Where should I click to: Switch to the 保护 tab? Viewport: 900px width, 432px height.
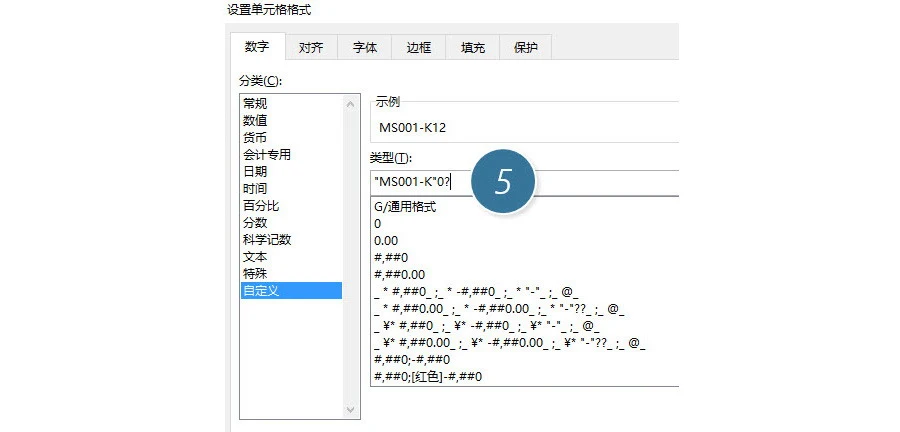526,48
